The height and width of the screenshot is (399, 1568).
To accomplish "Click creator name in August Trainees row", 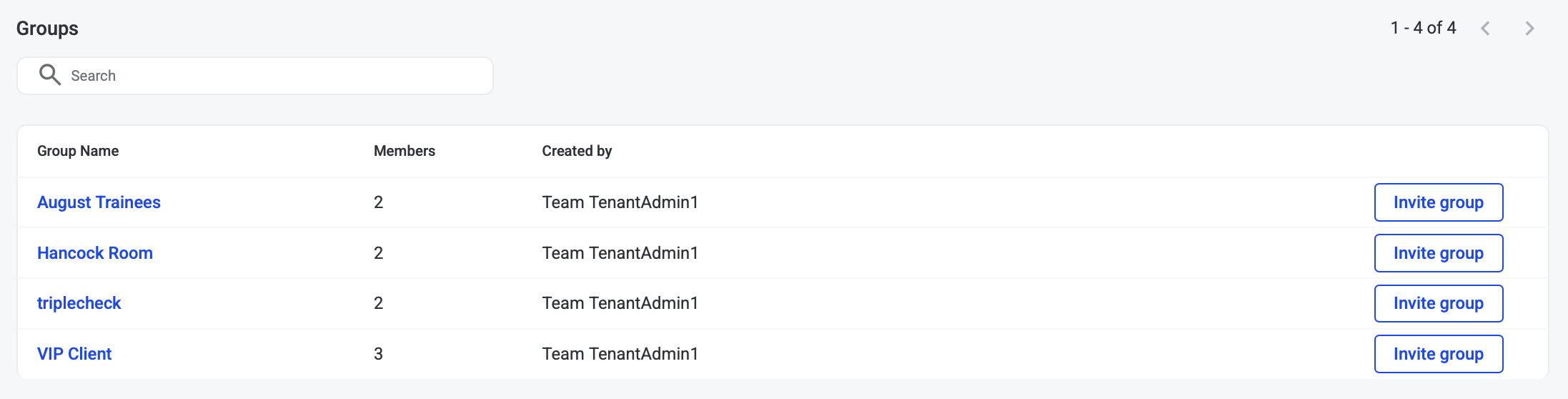I will tap(620, 202).
